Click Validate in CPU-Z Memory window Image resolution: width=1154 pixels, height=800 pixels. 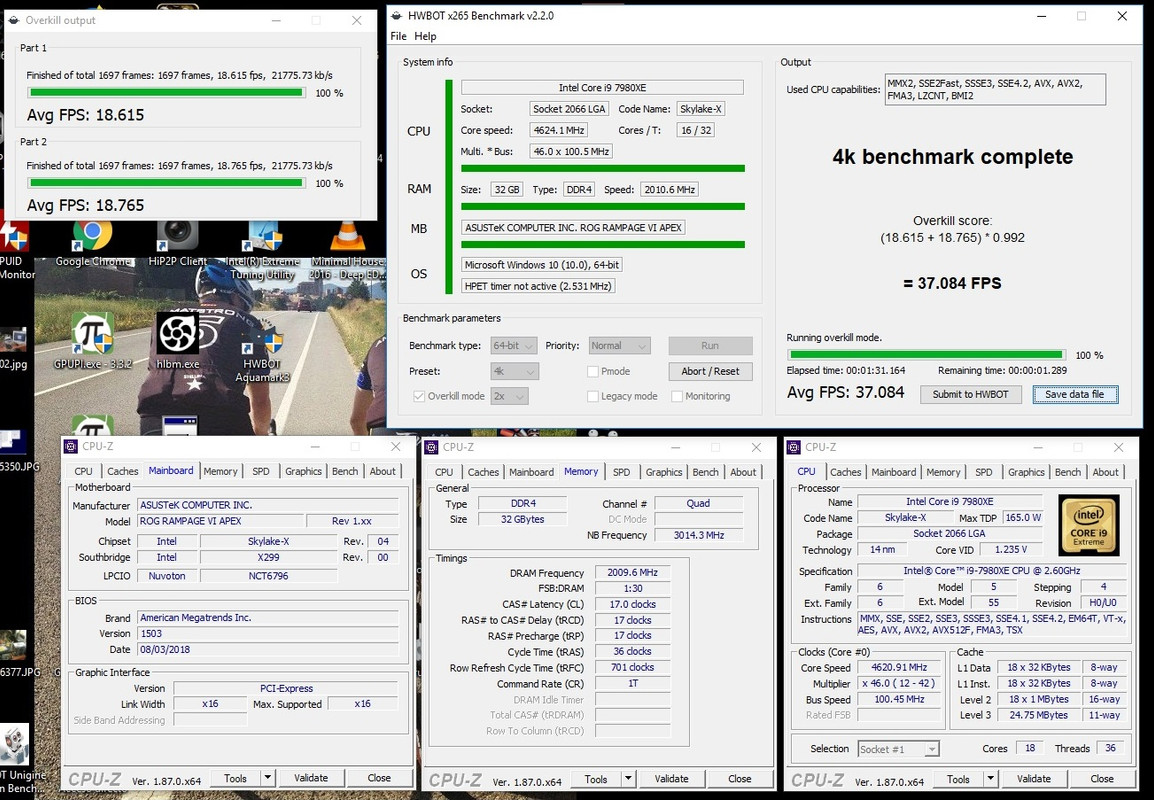[671, 778]
